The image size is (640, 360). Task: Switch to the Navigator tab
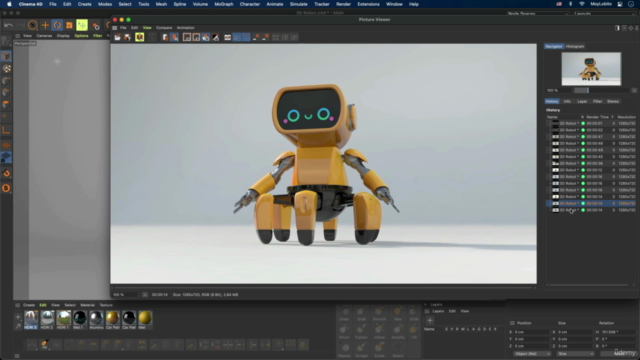click(554, 47)
